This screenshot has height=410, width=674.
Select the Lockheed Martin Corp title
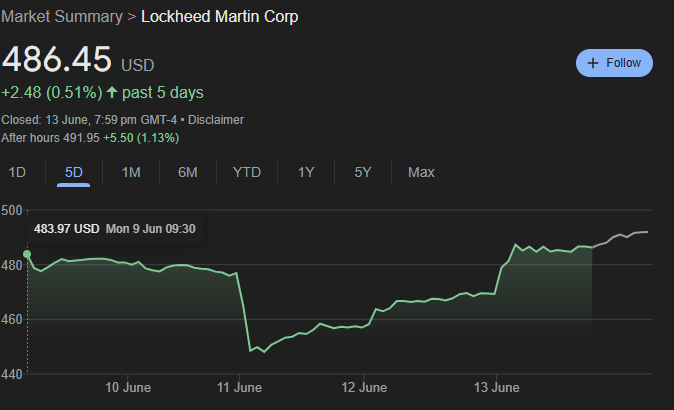(220, 17)
